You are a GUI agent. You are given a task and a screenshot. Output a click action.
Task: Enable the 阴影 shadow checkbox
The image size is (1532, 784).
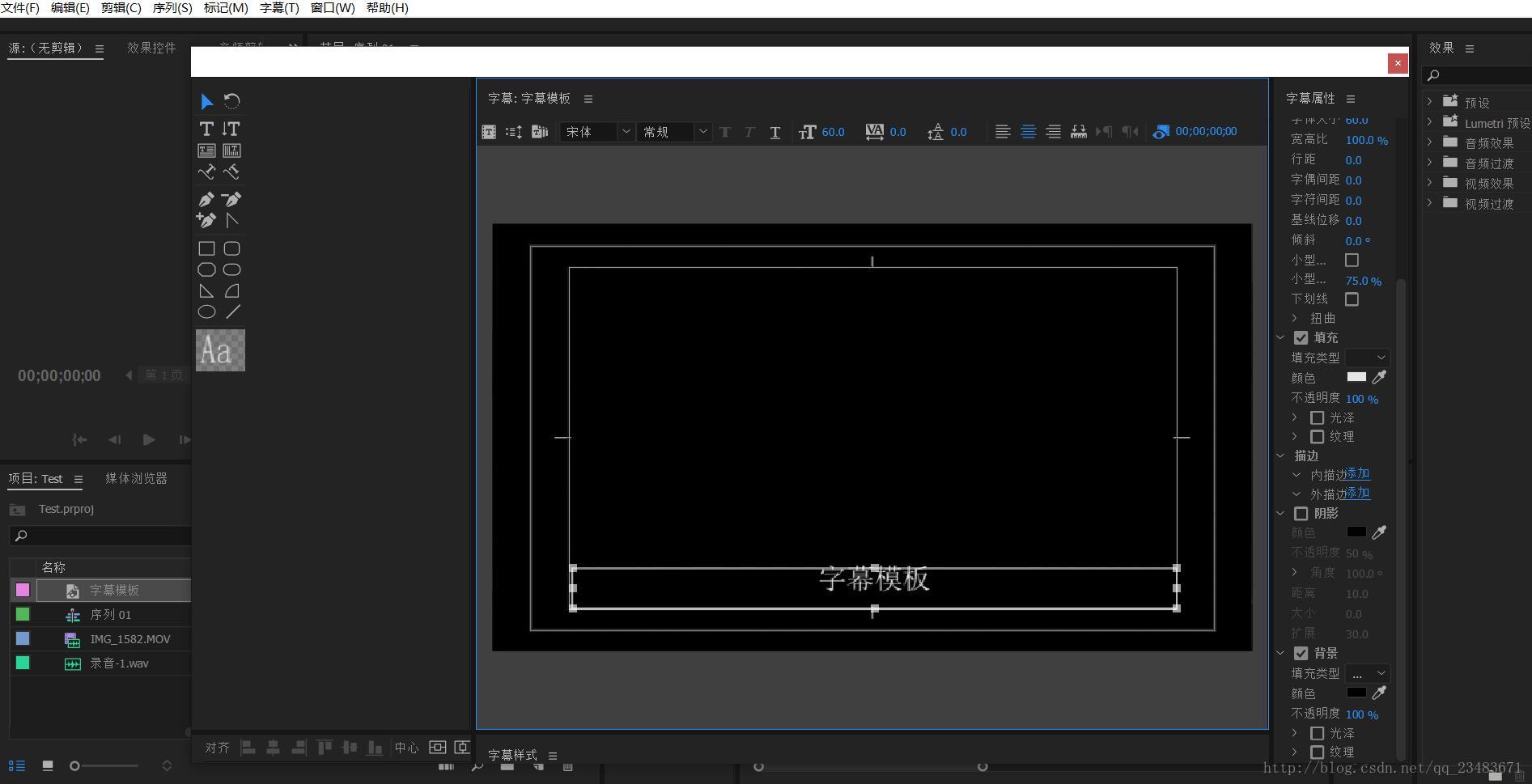click(1301, 514)
